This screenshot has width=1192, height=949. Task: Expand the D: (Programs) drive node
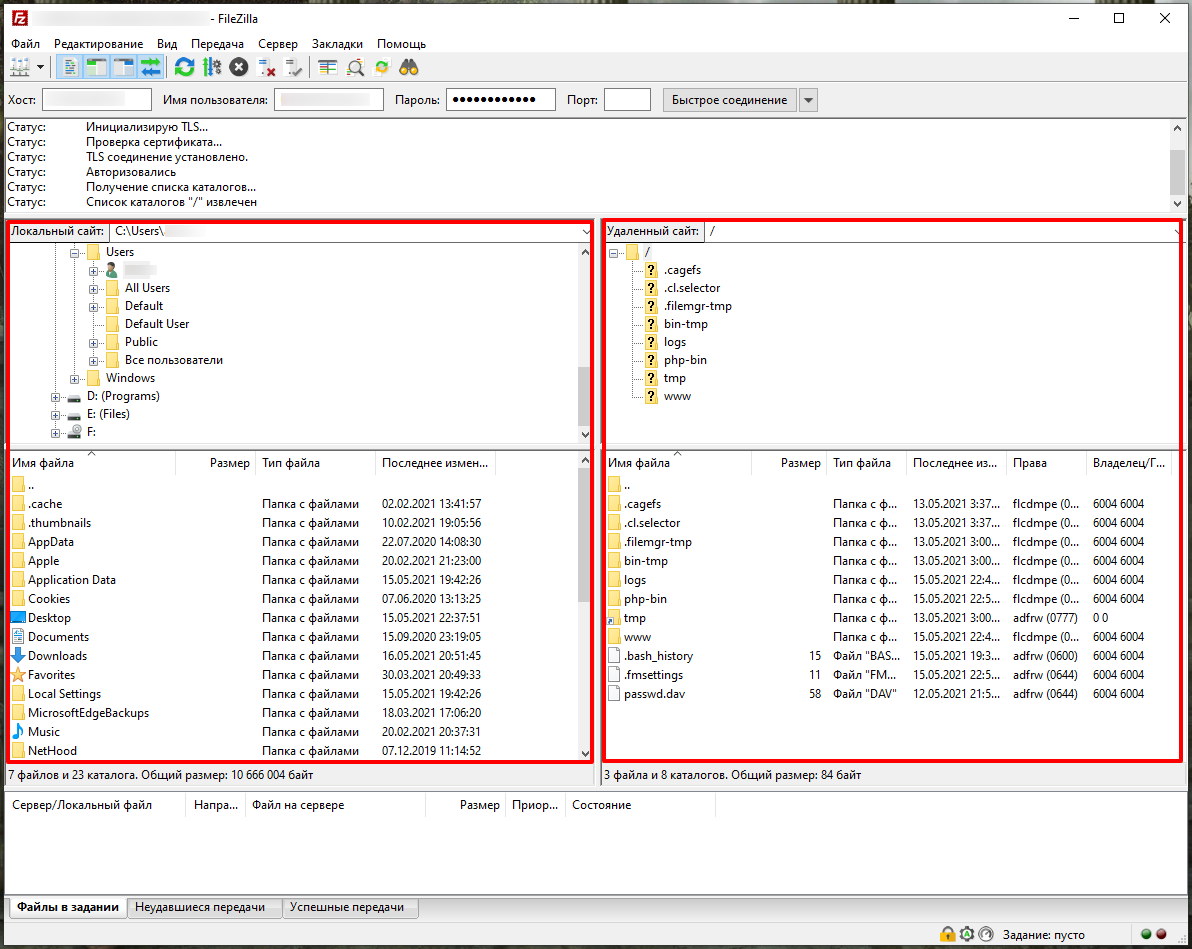pyautogui.click(x=56, y=396)
